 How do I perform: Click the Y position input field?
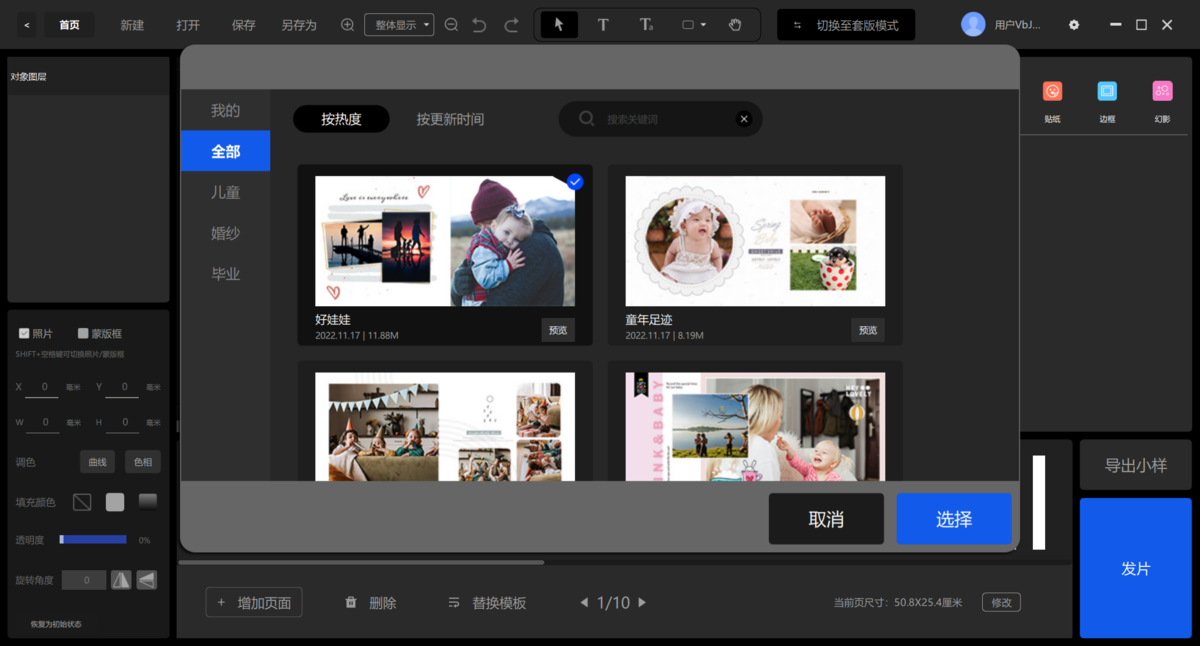pos(124,387)
